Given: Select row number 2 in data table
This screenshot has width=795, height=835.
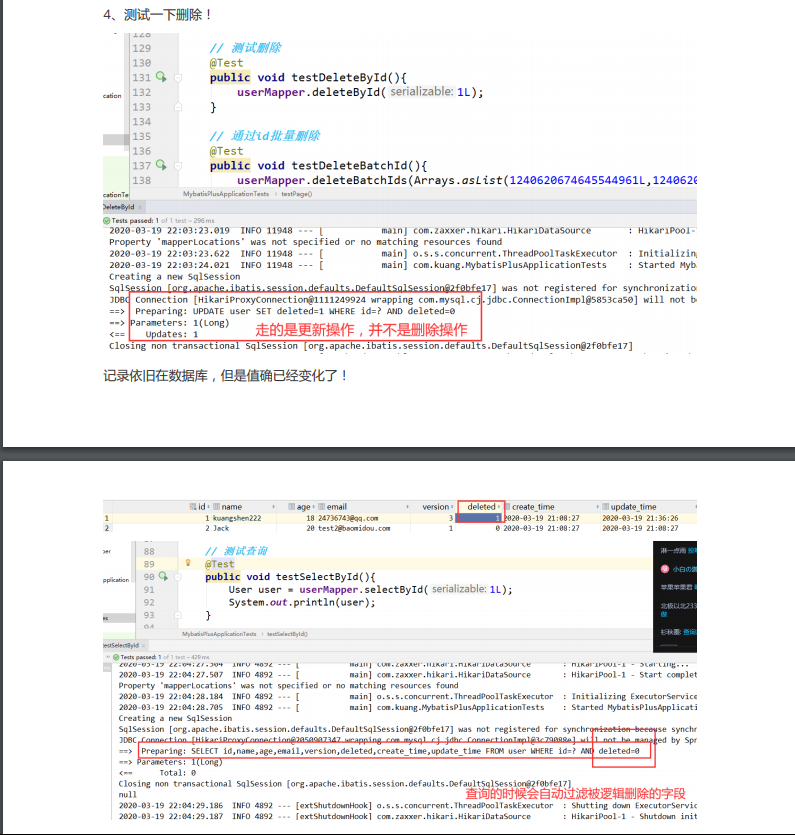Looking at the screenshot, I should pyautogui.click(x=106, y=528).
